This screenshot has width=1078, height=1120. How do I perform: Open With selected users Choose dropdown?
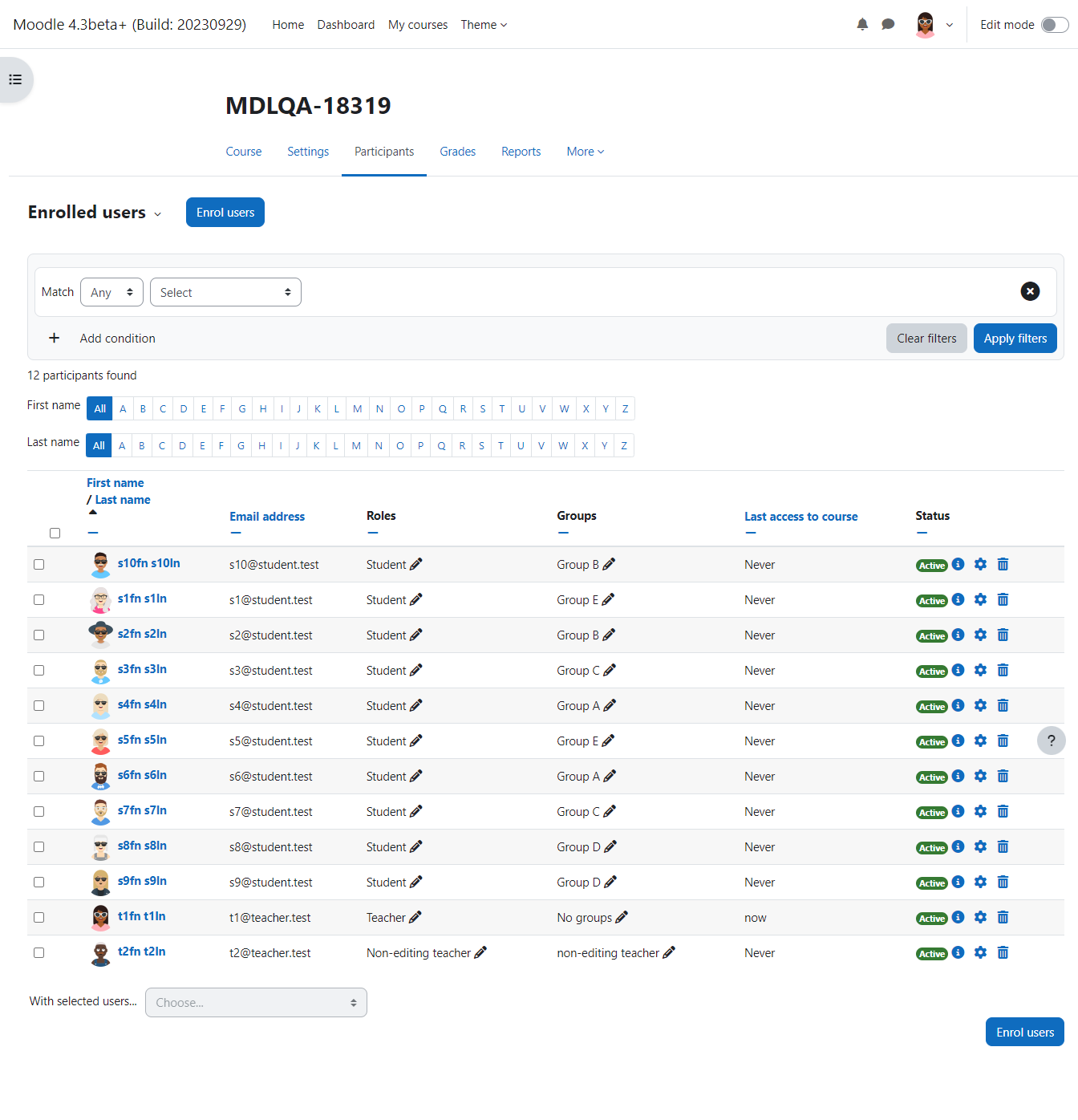click(256, 1002)
